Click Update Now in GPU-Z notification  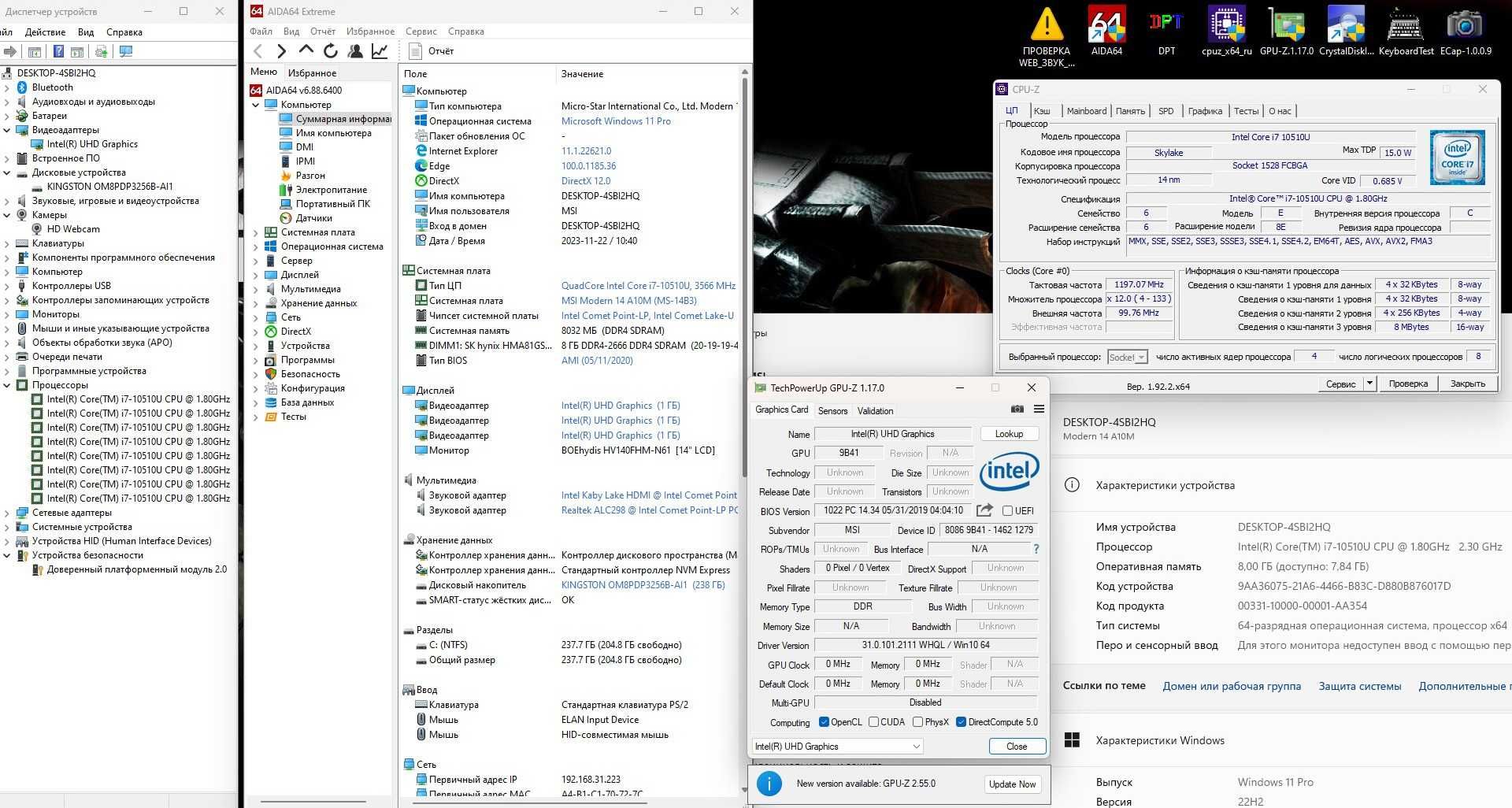(x=1012, y=784)
